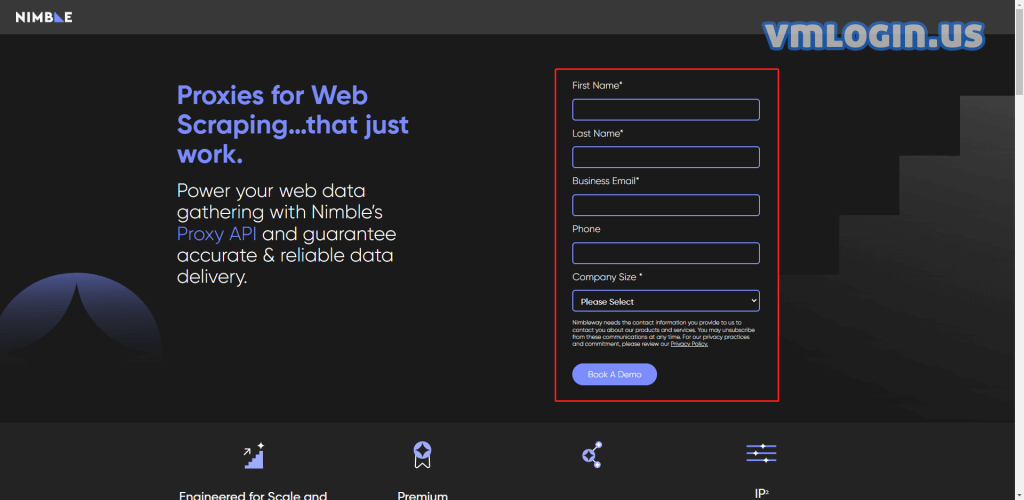The height and width of the screenshot is (500, 1024).
Task: Click the 'IP²' feature label
Action: click(x=761, y=493)
